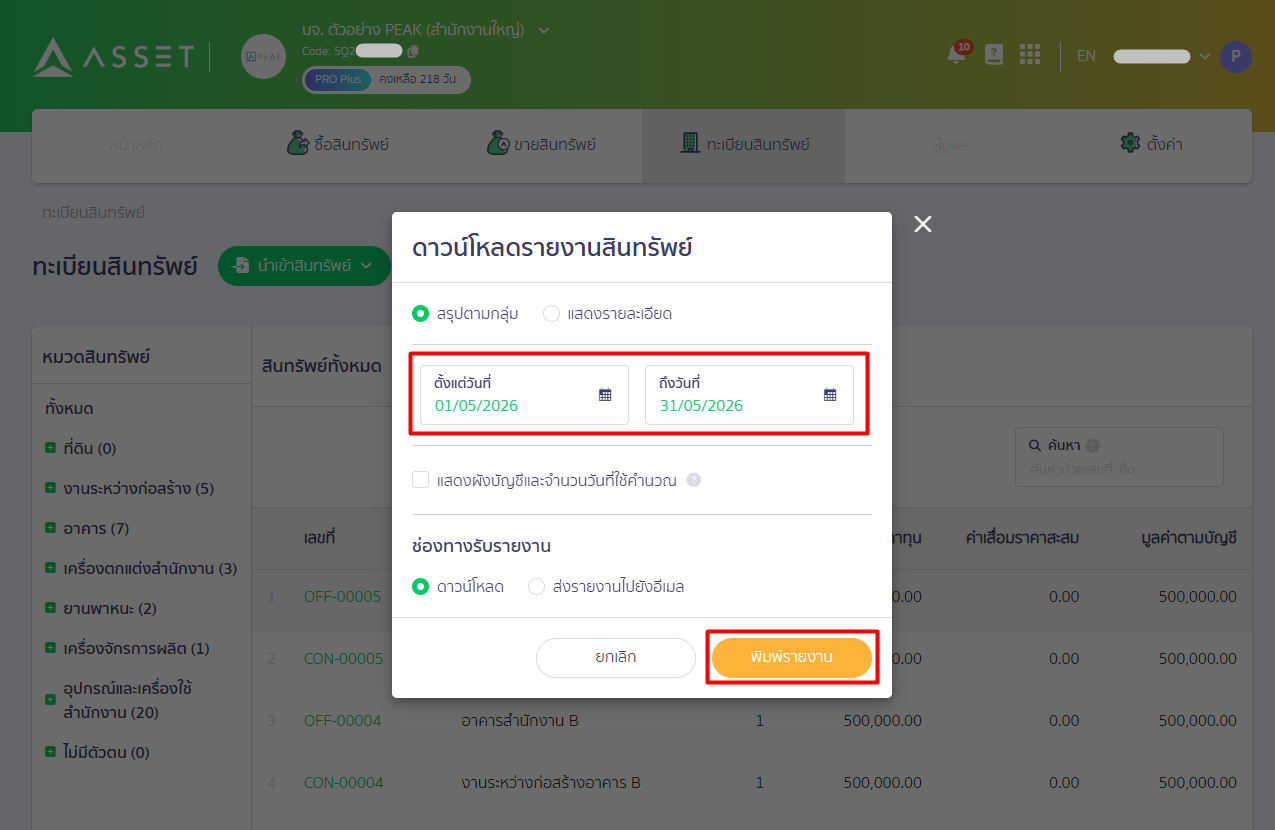Viewport: 1275px width, 830px height.
Task: Tick the แสดงผังบัญชี checkbox
Action: point(420,480)
